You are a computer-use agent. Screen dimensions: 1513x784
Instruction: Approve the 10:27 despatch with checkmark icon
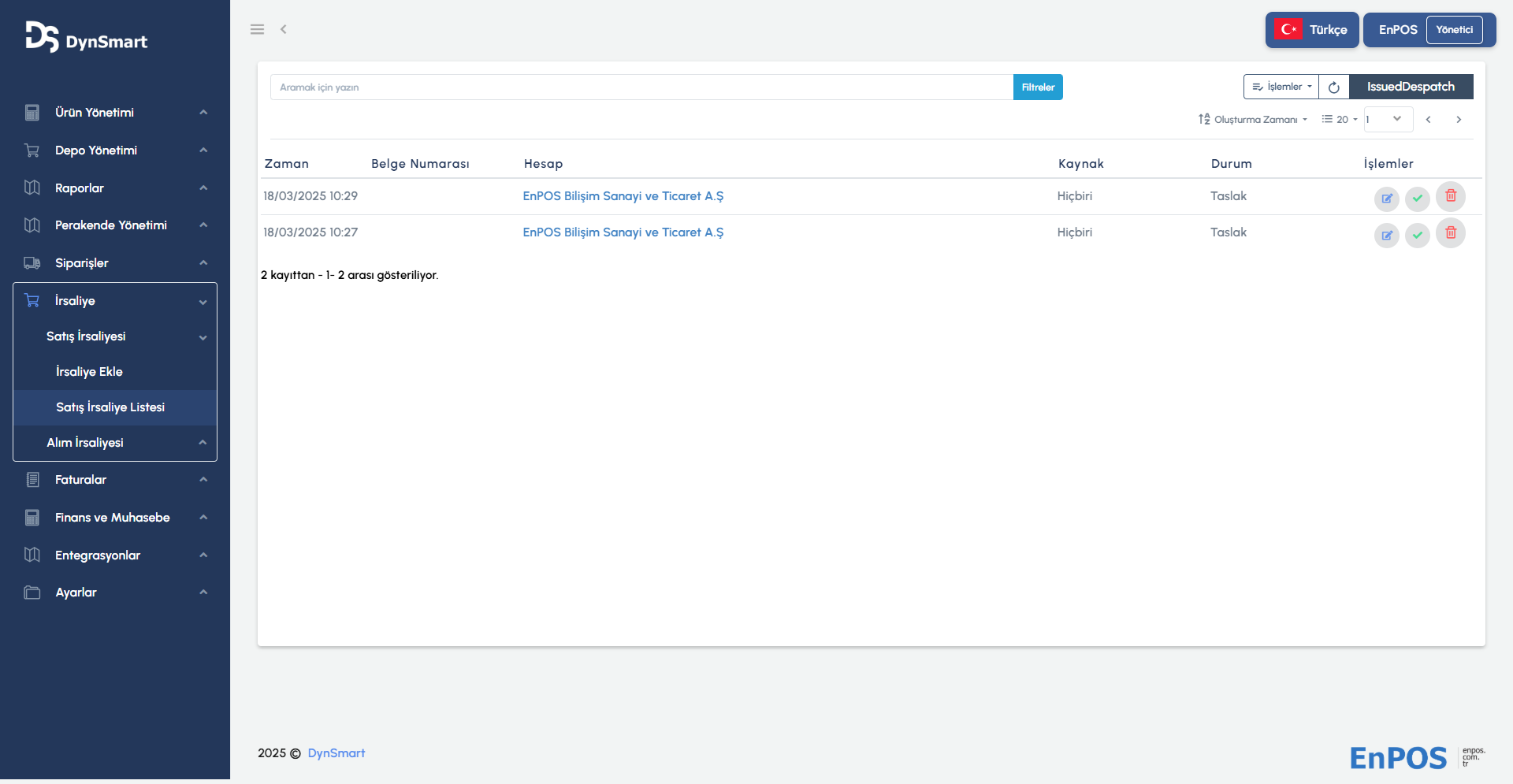click(x=1417, y=235)
